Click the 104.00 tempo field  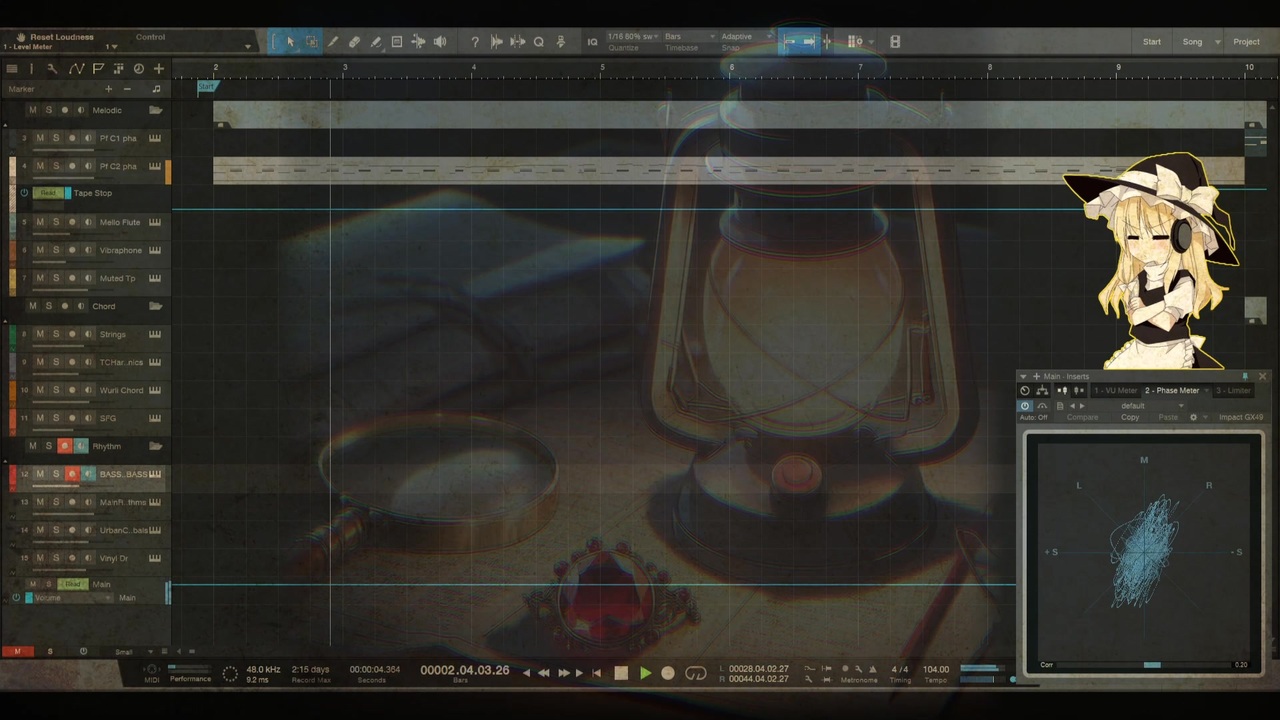(936, 669)
